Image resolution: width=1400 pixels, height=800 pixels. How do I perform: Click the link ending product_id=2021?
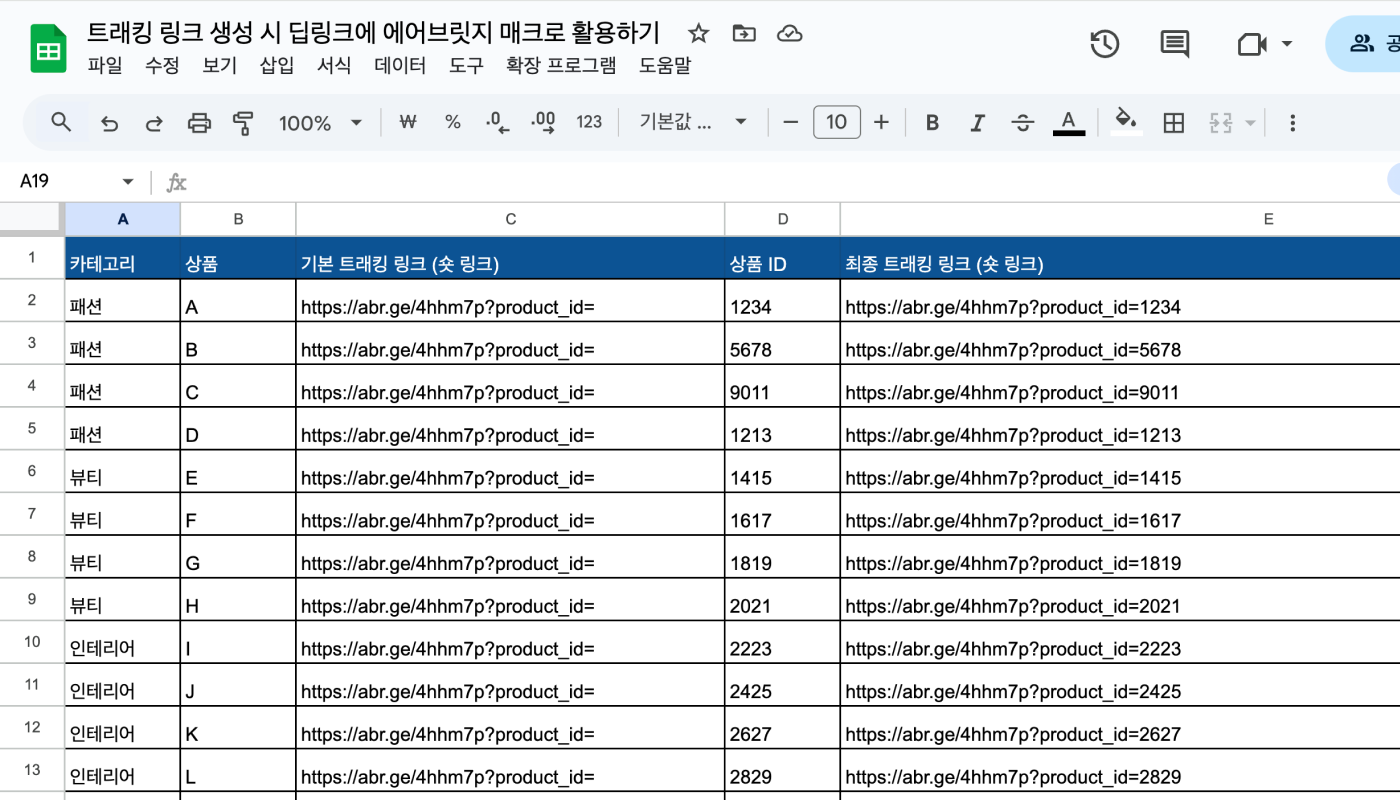(1013, 607)
